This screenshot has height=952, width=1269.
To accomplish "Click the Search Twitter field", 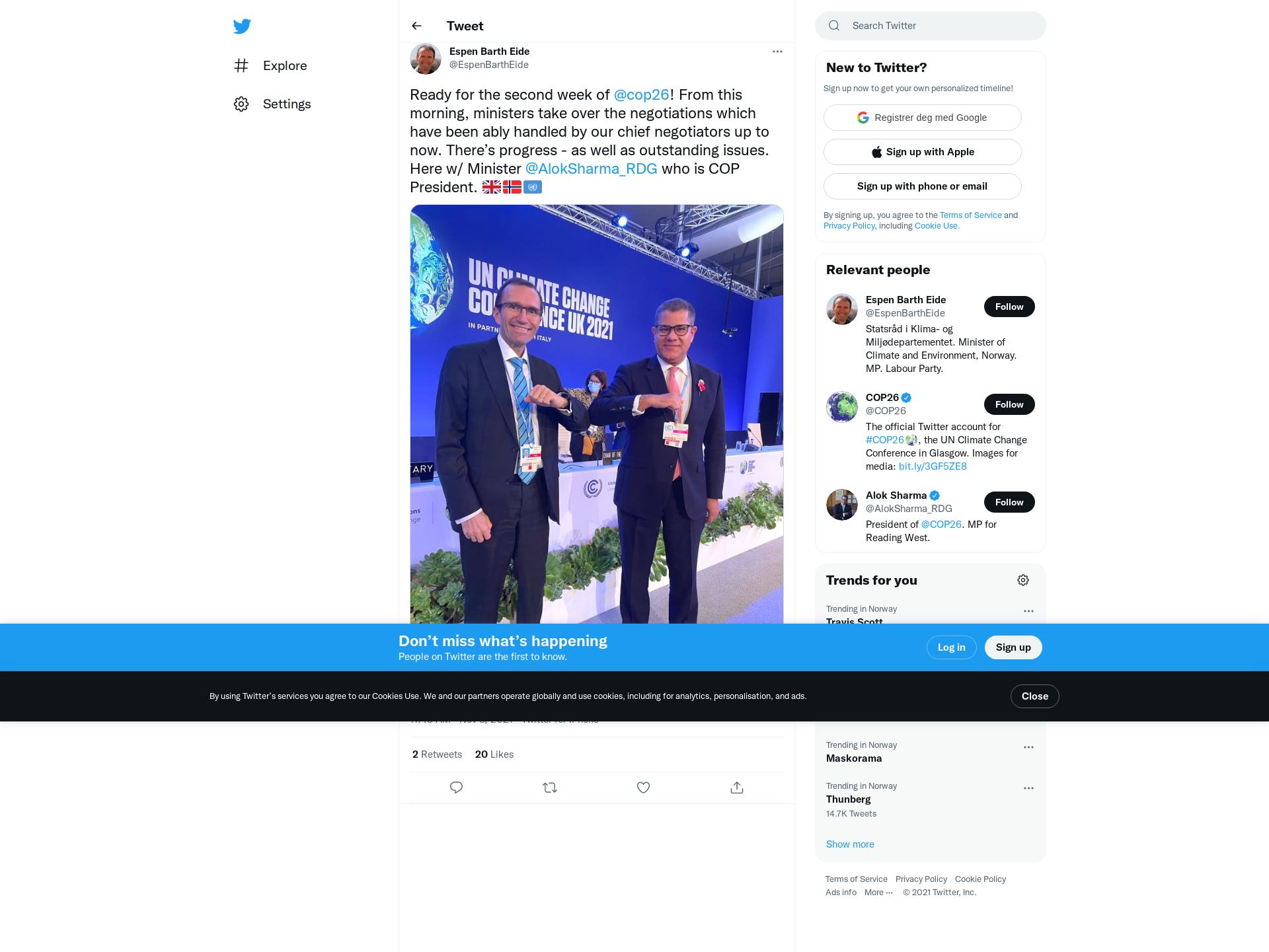I will click(931, 26).
